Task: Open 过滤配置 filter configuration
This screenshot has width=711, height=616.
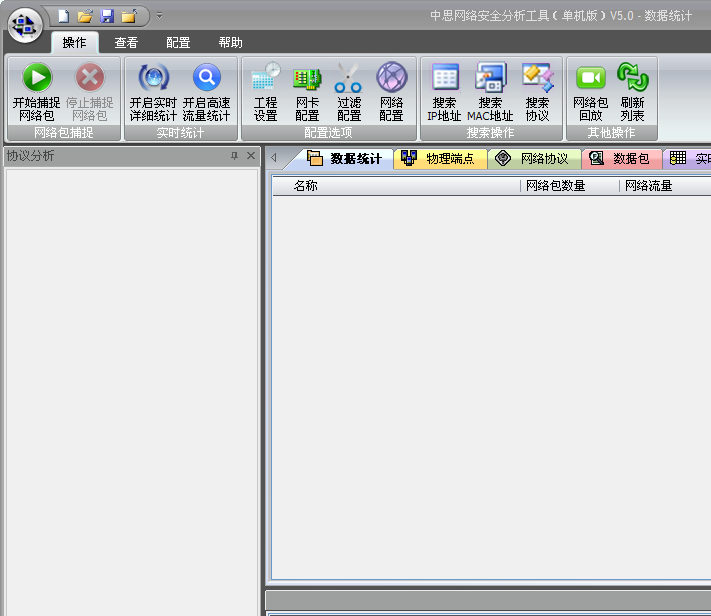Action: (x=349, y=78)
